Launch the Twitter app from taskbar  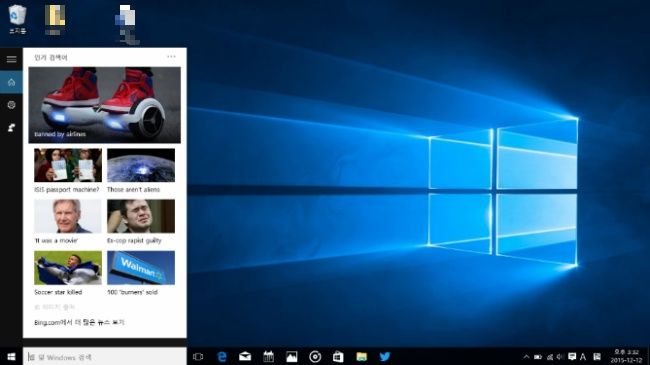385,357
